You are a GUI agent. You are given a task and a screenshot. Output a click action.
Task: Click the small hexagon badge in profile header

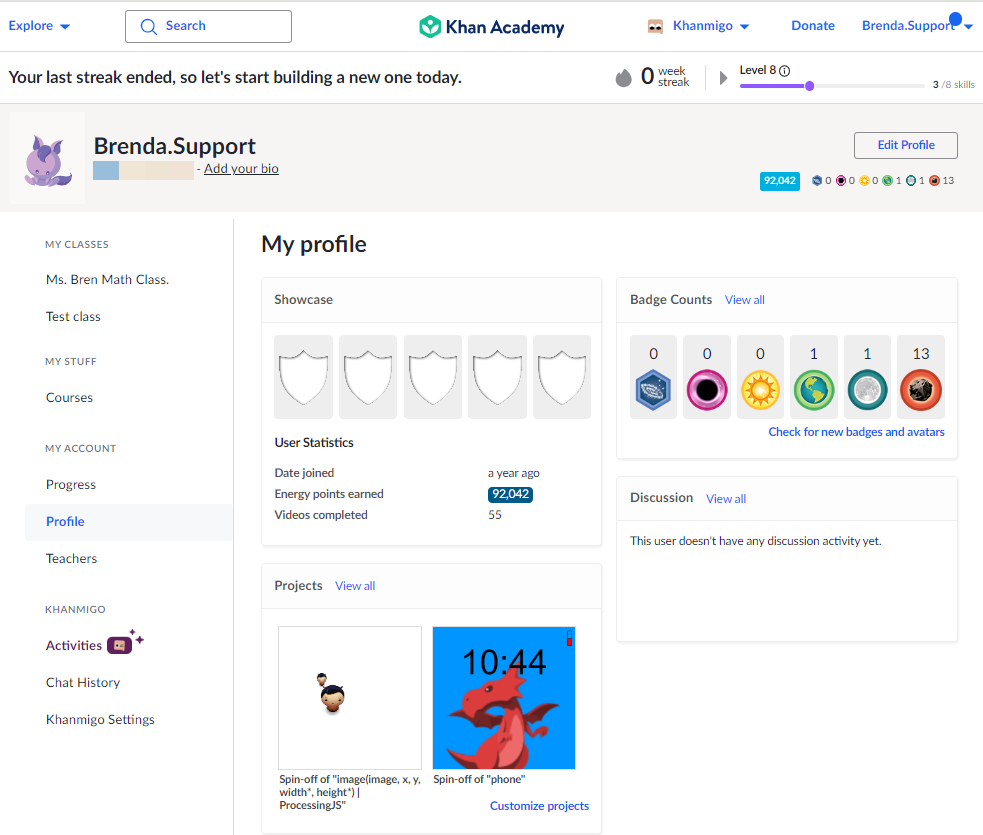coord(817,181)
